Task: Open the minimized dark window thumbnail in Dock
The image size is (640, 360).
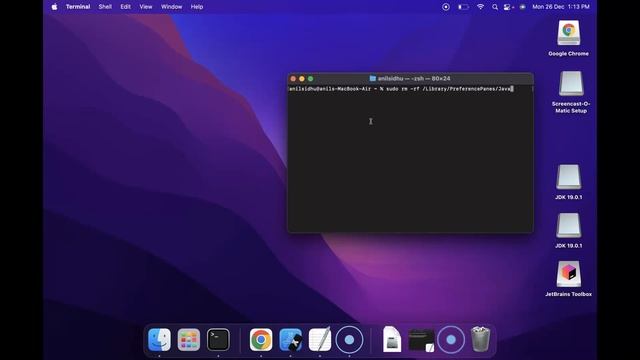Action: (421, 340)
